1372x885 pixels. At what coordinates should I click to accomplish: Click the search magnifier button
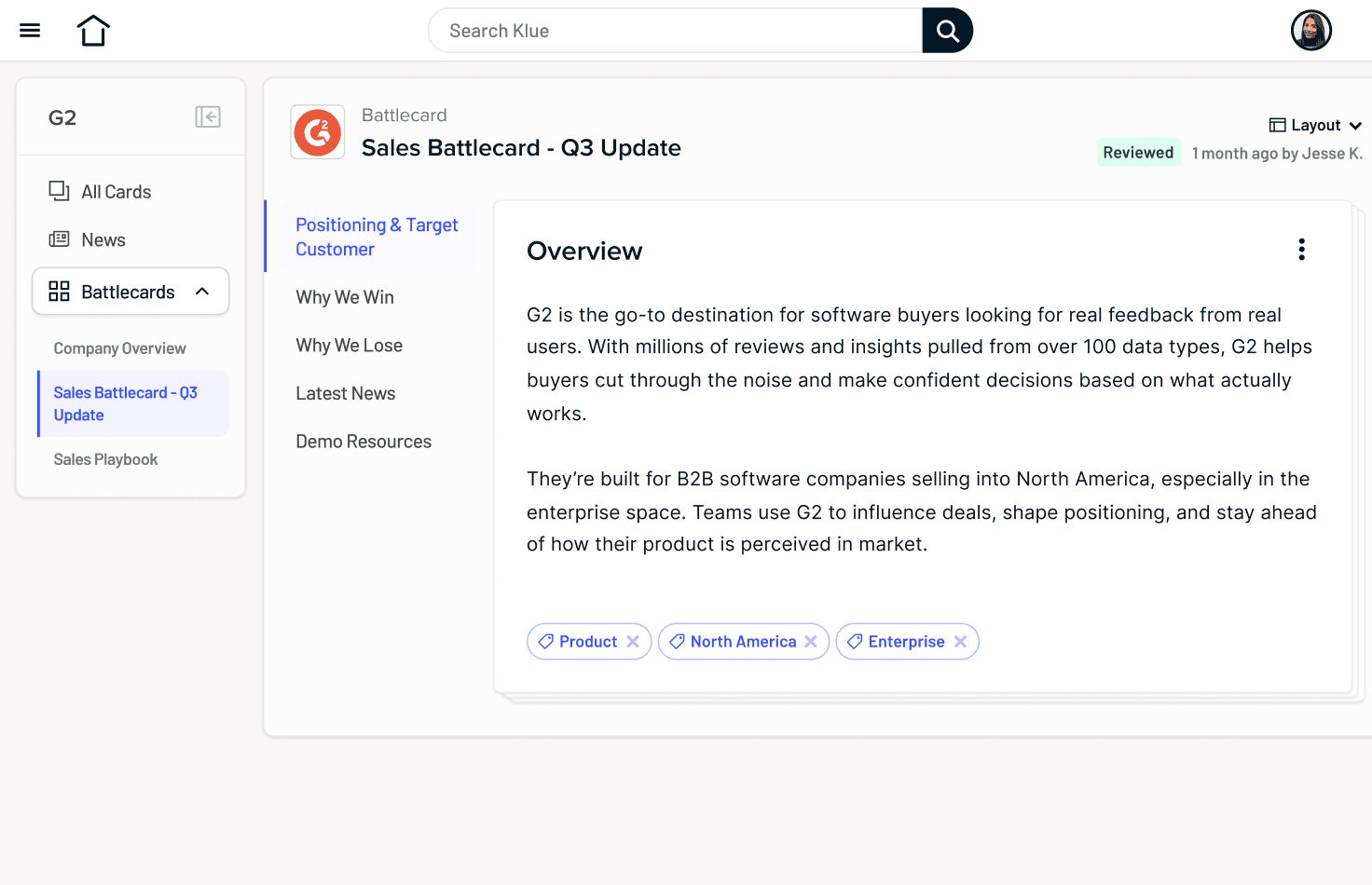[x=947, y=31]
